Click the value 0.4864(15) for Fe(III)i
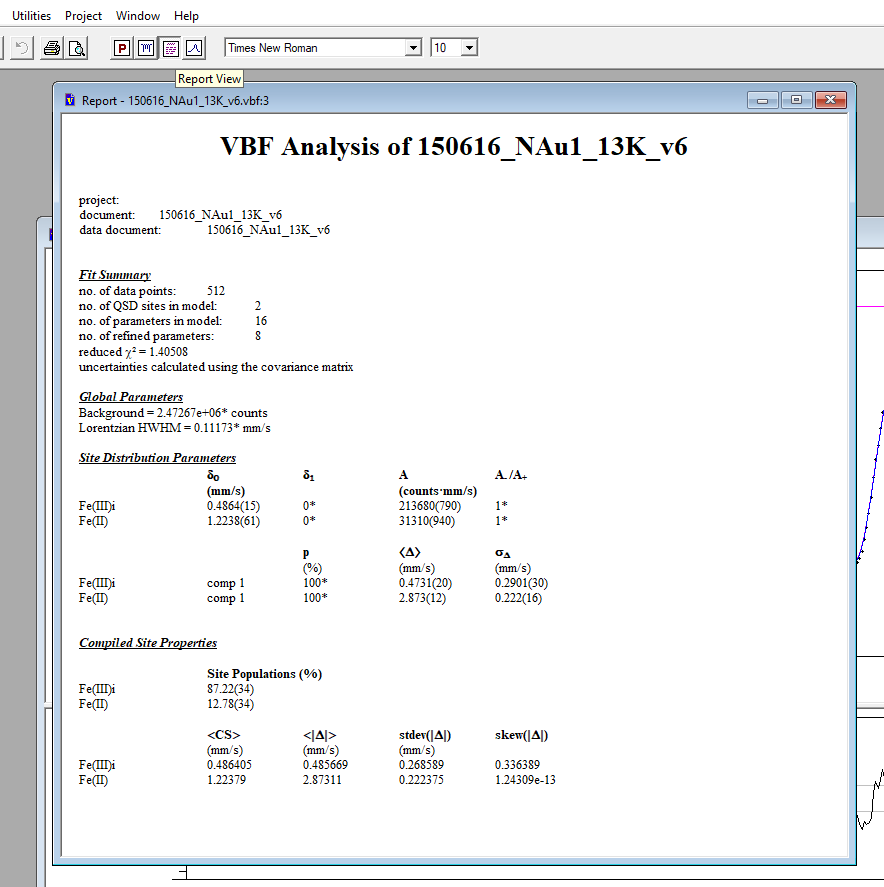Viewport: 884px width, 887px height. tap(233, 506)
